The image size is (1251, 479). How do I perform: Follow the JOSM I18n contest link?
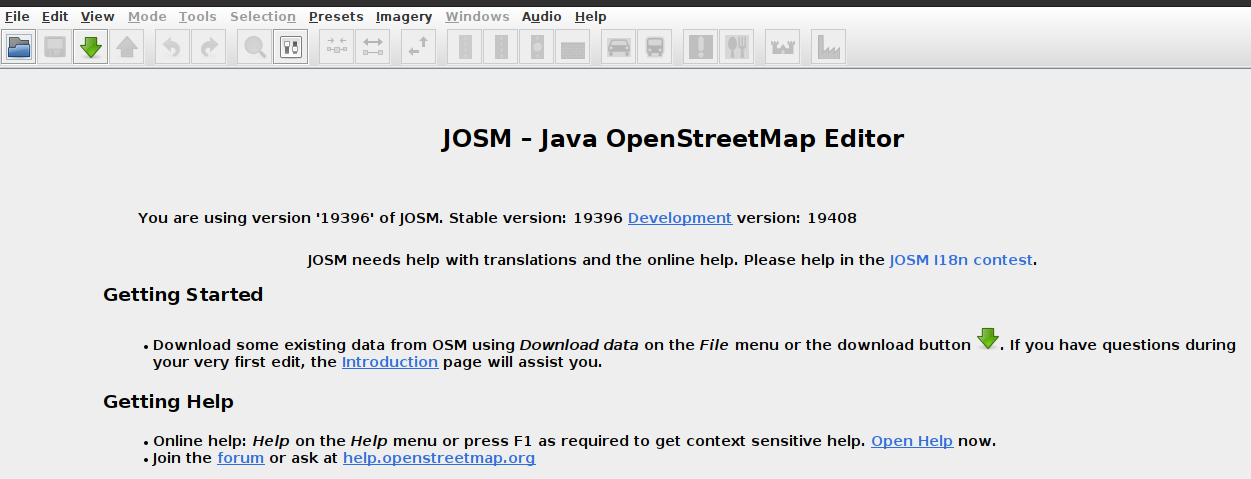click(961, 260)
